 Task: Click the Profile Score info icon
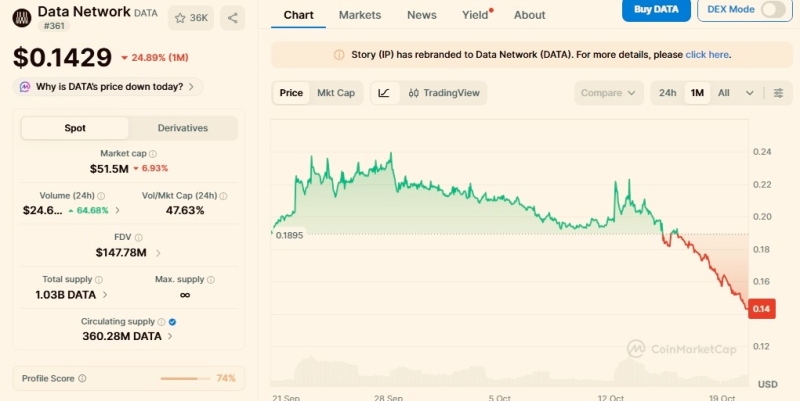[82, 379]
